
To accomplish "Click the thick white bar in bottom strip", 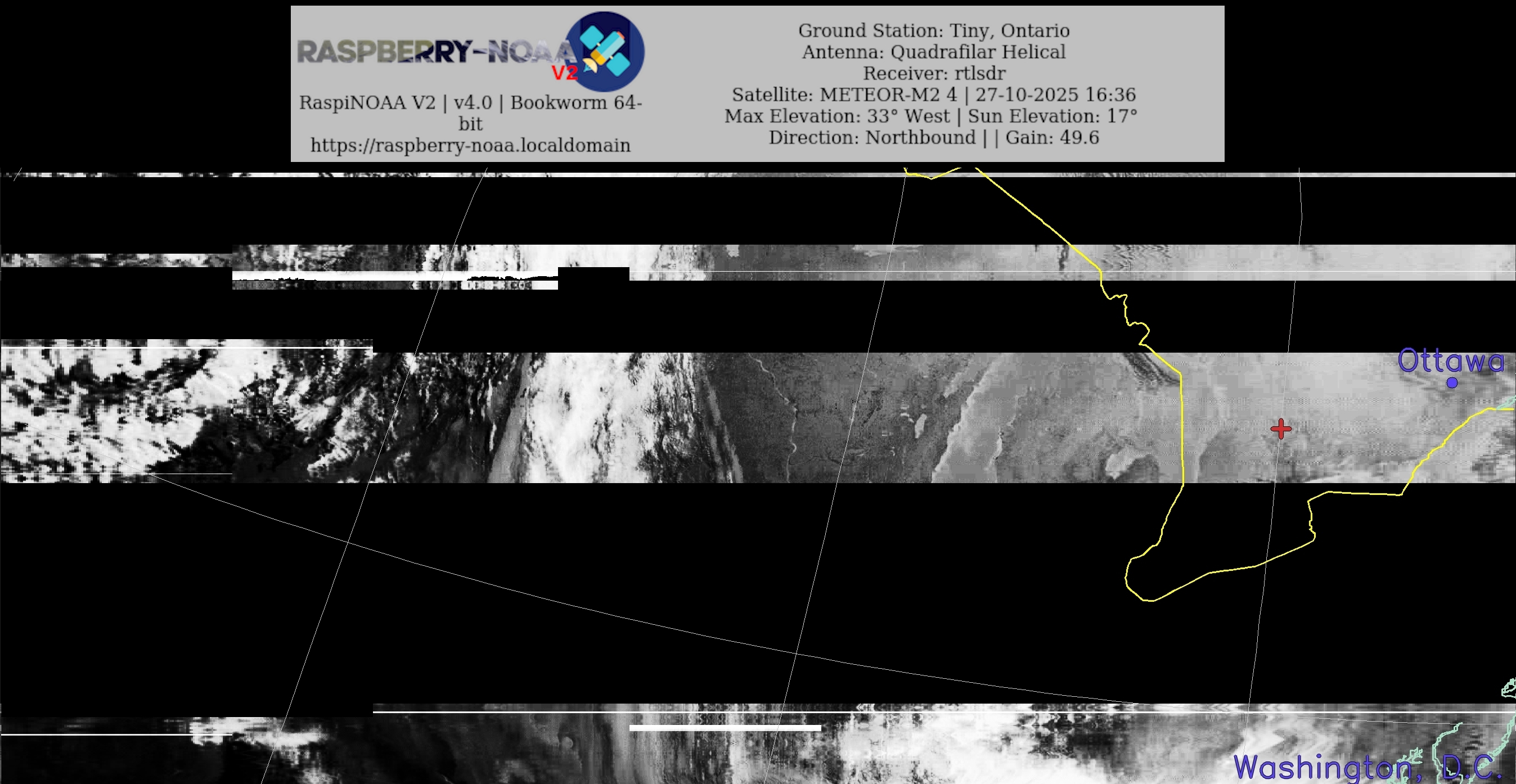I will (x=725, y=728).
